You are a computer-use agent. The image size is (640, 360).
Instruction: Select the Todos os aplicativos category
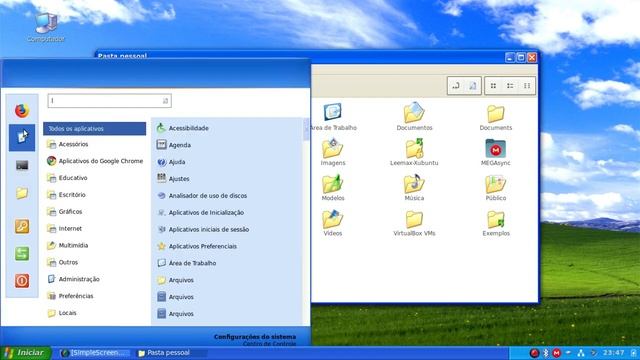[95, 129]
